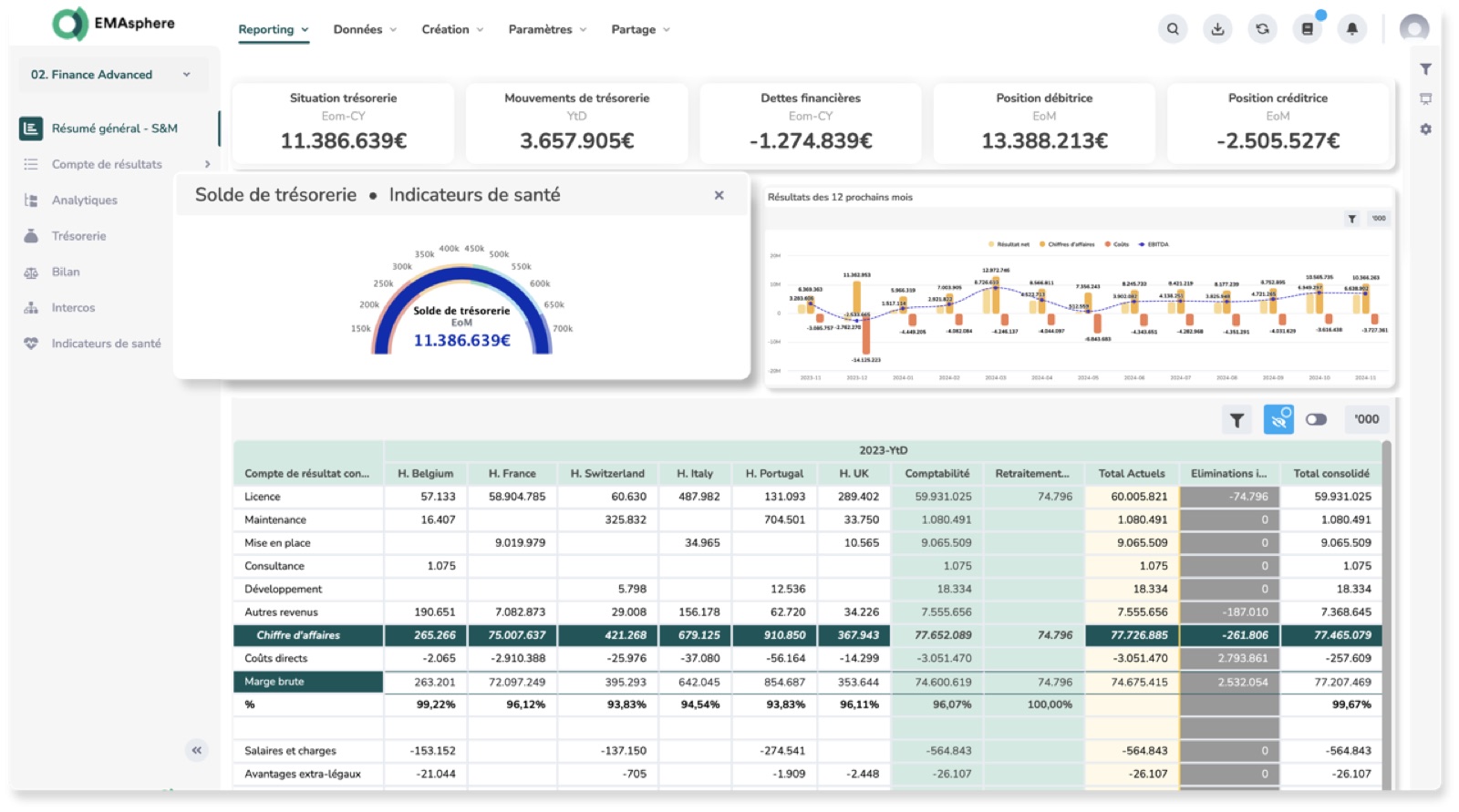This screenshot has height=812, width=1459.
Task: Click the Situation trésorerie KPI card
Action: (x=343, y=124)
